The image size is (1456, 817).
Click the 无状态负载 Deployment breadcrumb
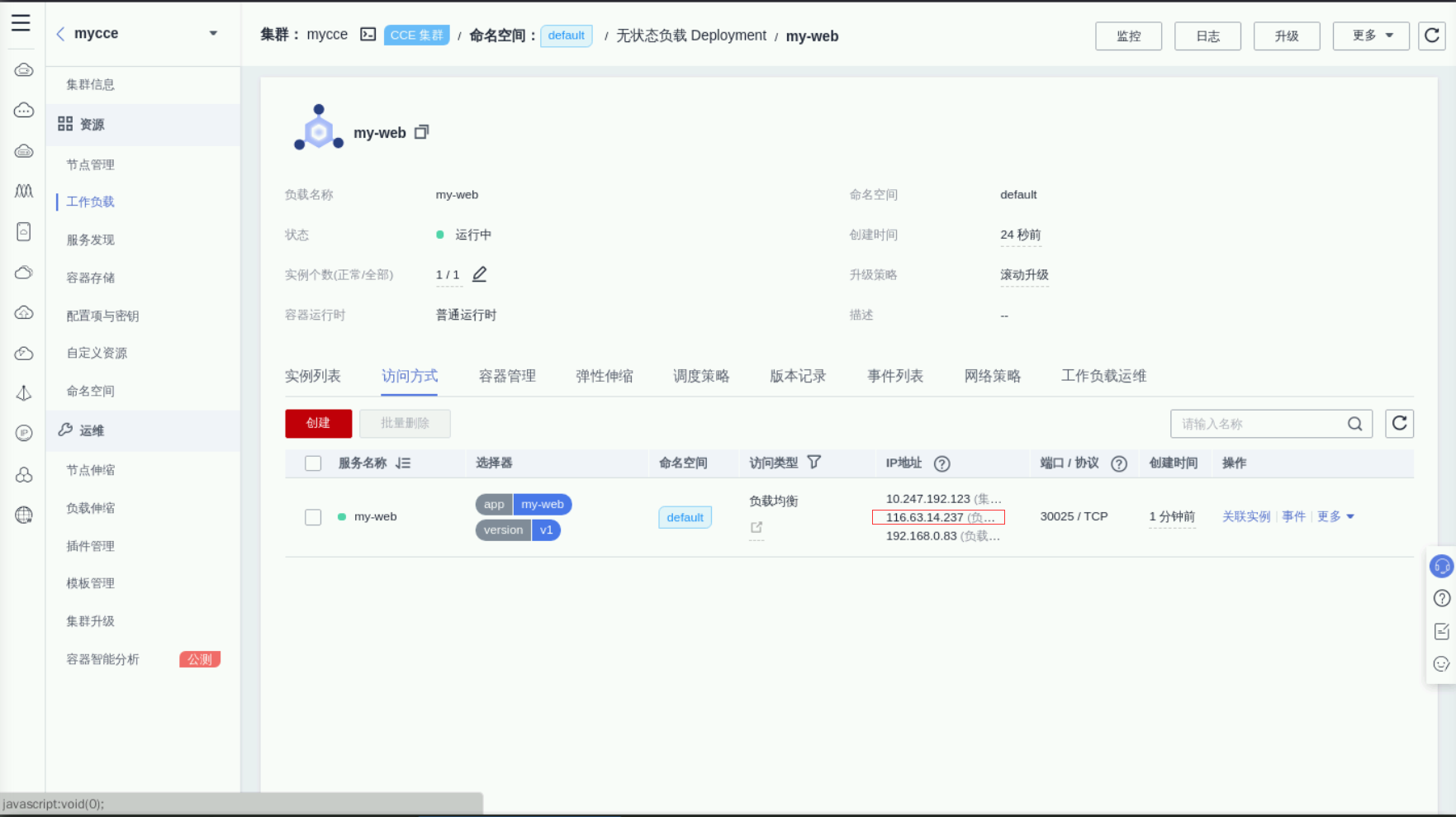pos(691,36)
